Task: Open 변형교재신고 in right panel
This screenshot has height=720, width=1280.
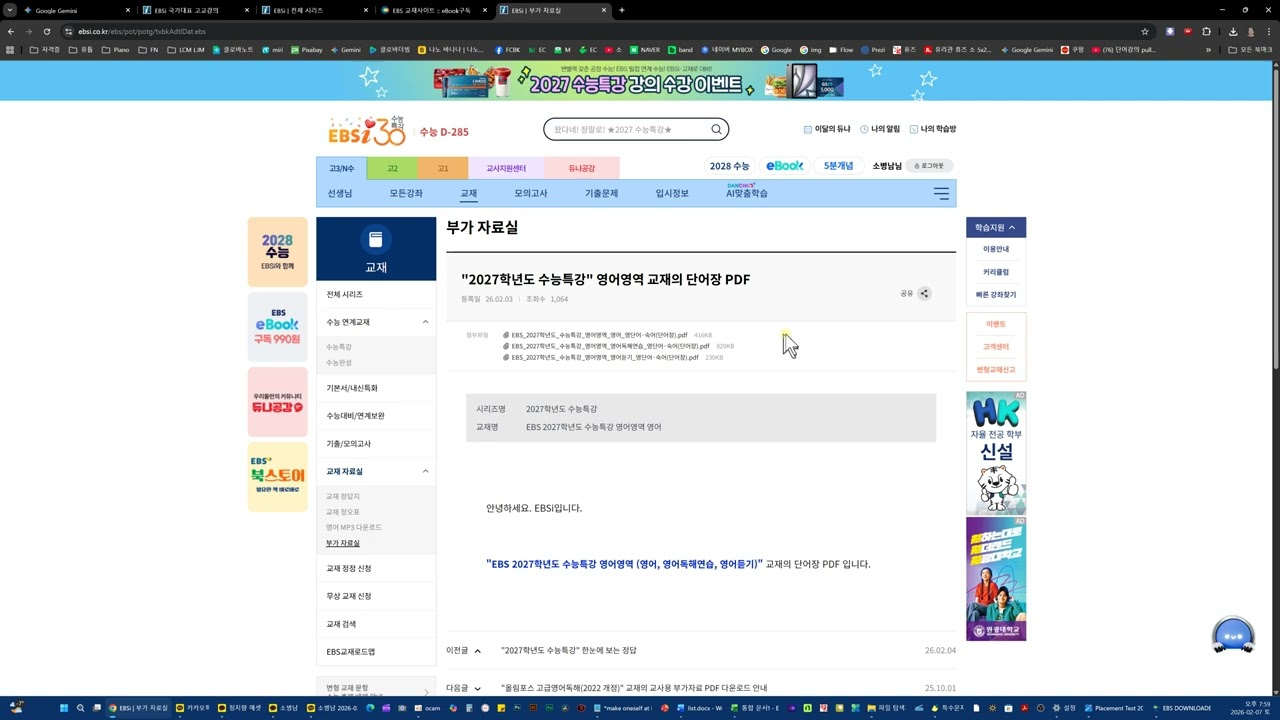Action: click(996, 370)
